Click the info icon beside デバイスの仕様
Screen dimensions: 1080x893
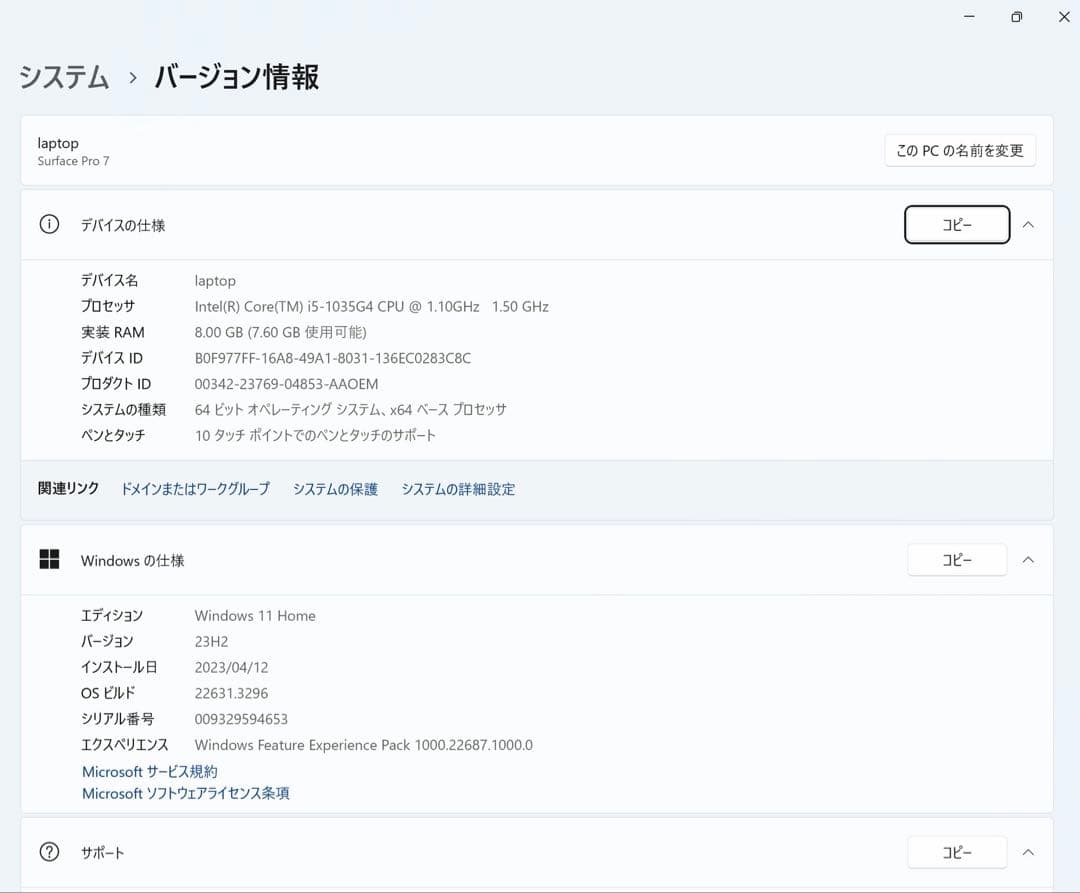[49, 224]
